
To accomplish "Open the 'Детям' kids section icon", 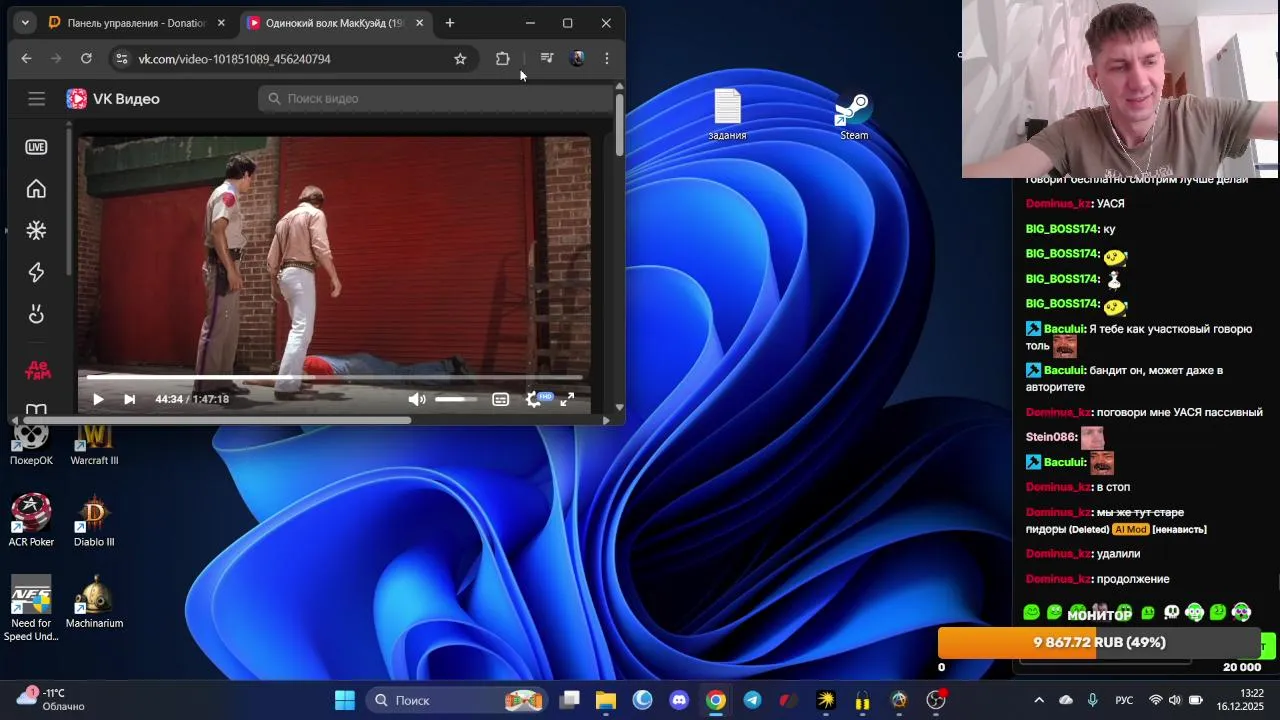I will [37, 371].
